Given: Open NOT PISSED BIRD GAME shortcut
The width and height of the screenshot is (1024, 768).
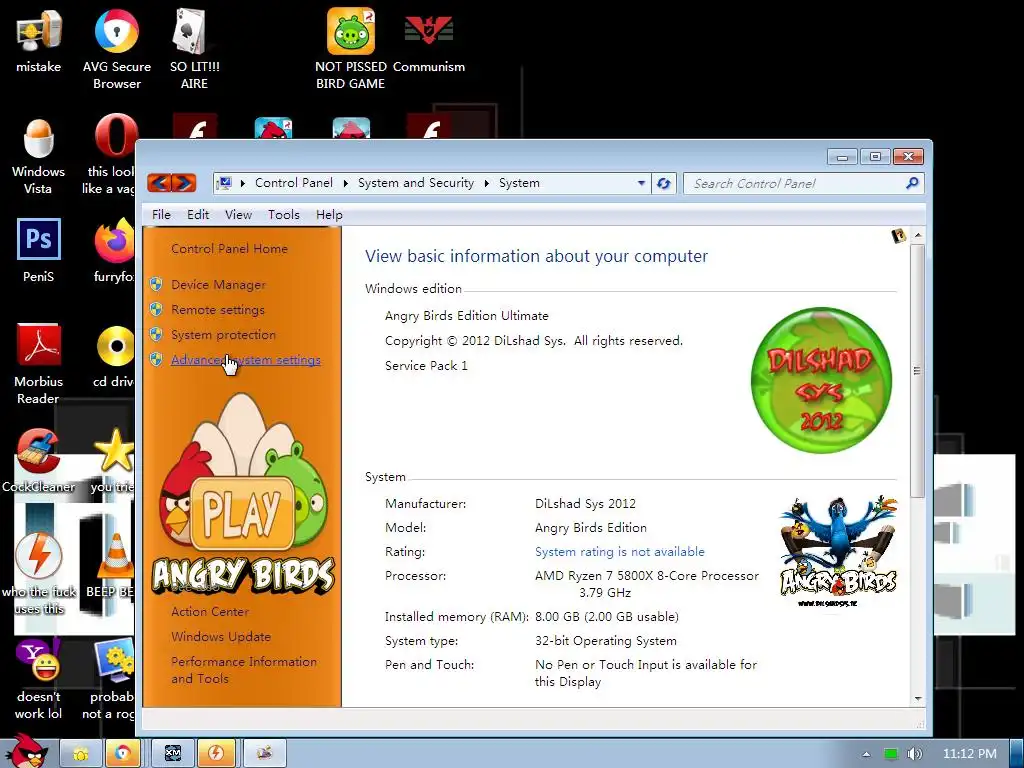Looking at the screenshot, I should 351,49.
